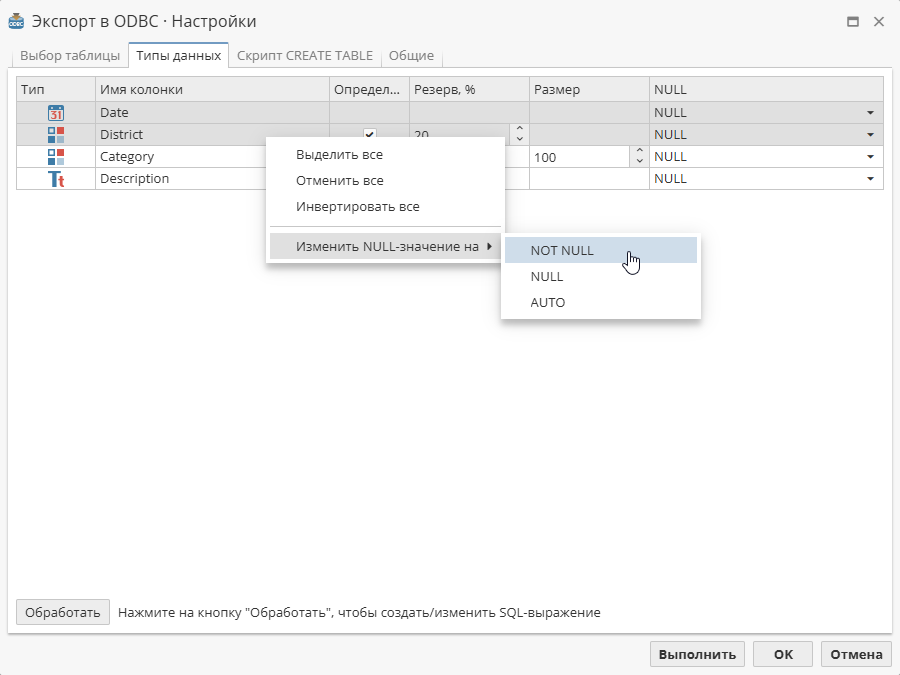
Task: Switch to 'Типы данных' tab
Action: (x=179, y=56)
